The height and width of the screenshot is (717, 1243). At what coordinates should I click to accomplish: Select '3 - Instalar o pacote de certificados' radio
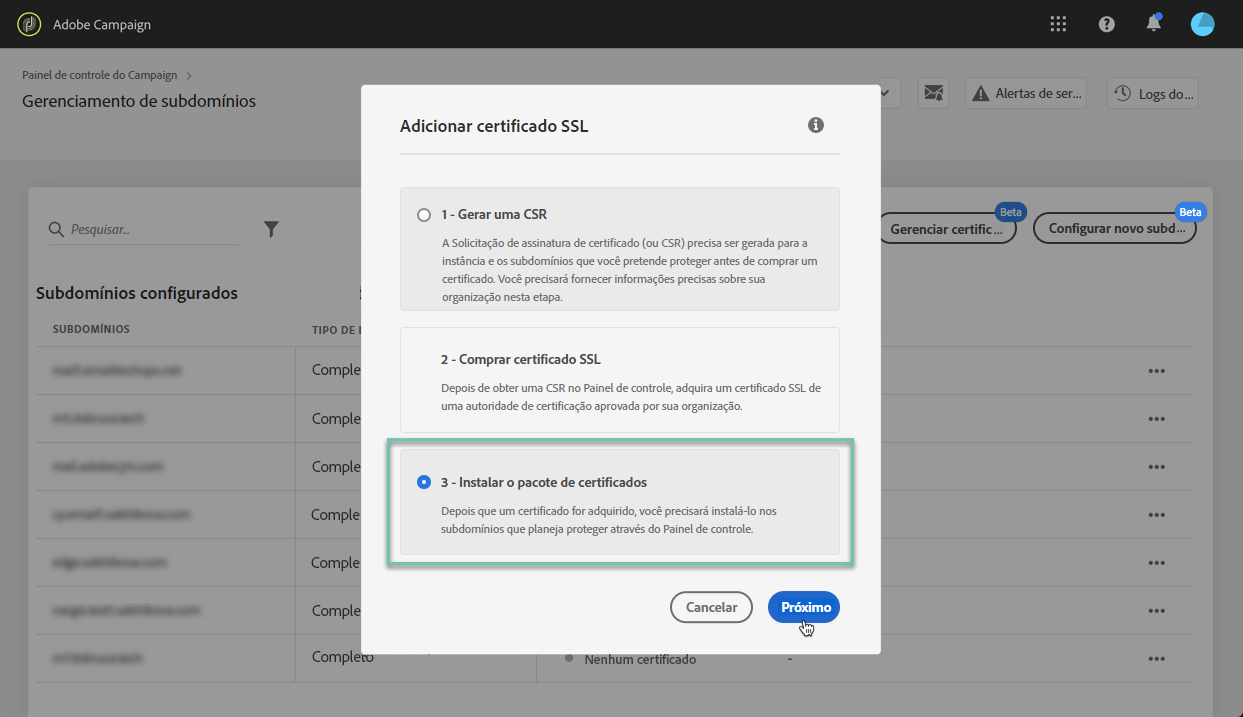(424, 482)
